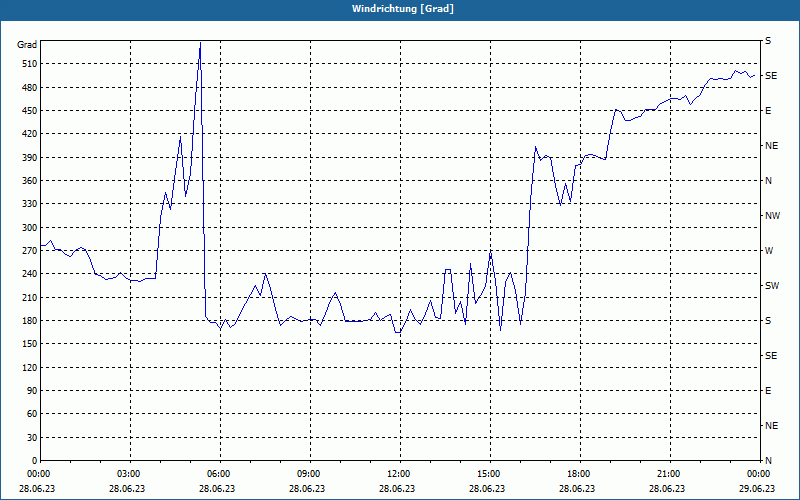Click the 180 degree axis label
800x500 pixels.
(x=30, y=321)
